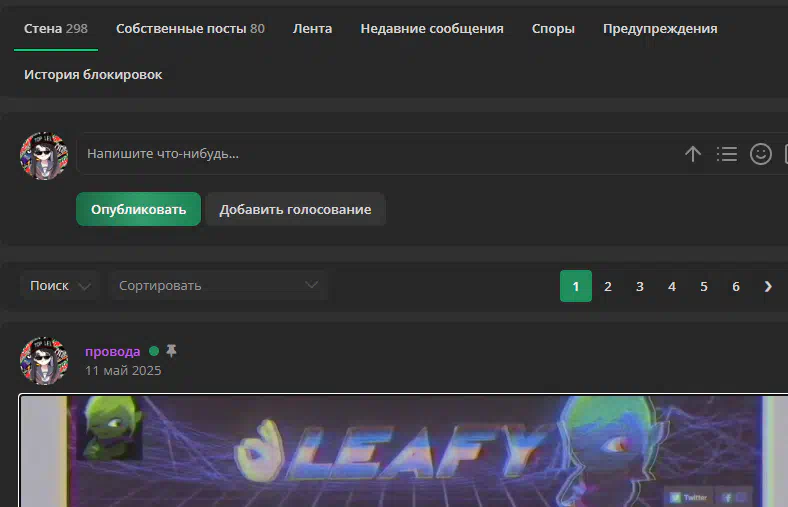Open История блокировок tab
The width and height of the screenshot is (788, 507).
click(x=93, y=74)
